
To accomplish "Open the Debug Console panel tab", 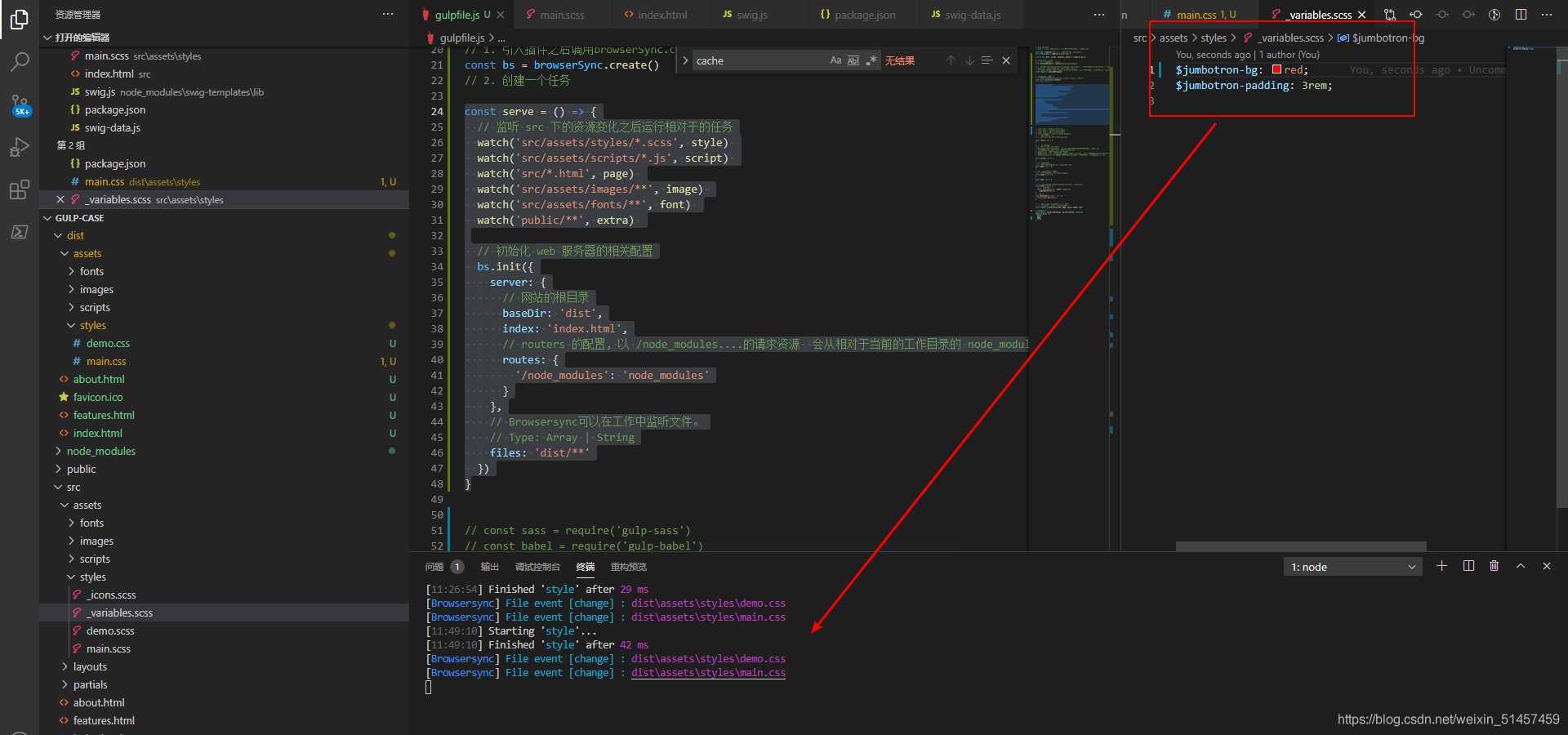I will click(537, 567).
